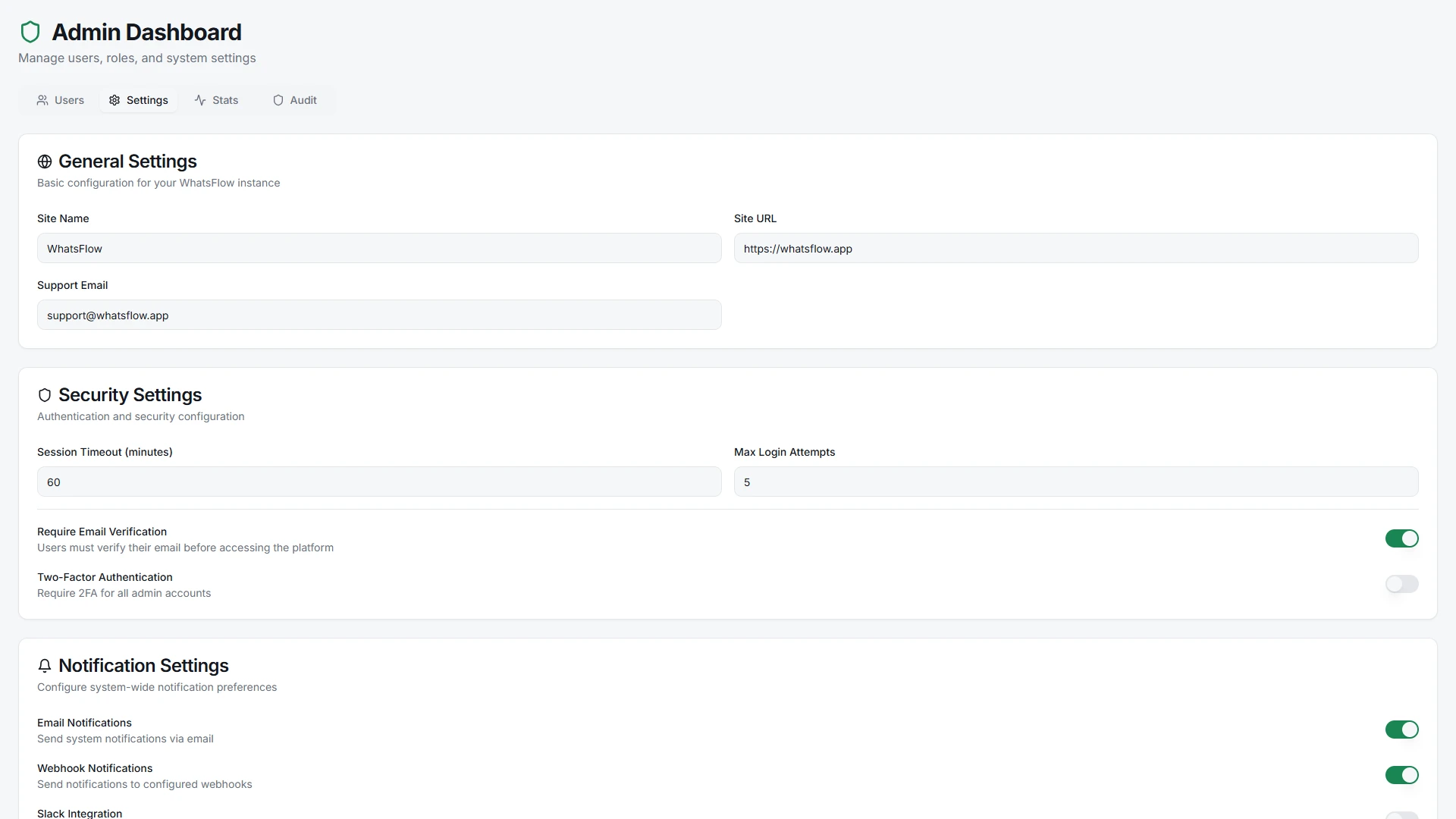The image size is (1456, 819).
Task: Click the shield icon in the Audit tab
Action: click(x=278, y=100)
